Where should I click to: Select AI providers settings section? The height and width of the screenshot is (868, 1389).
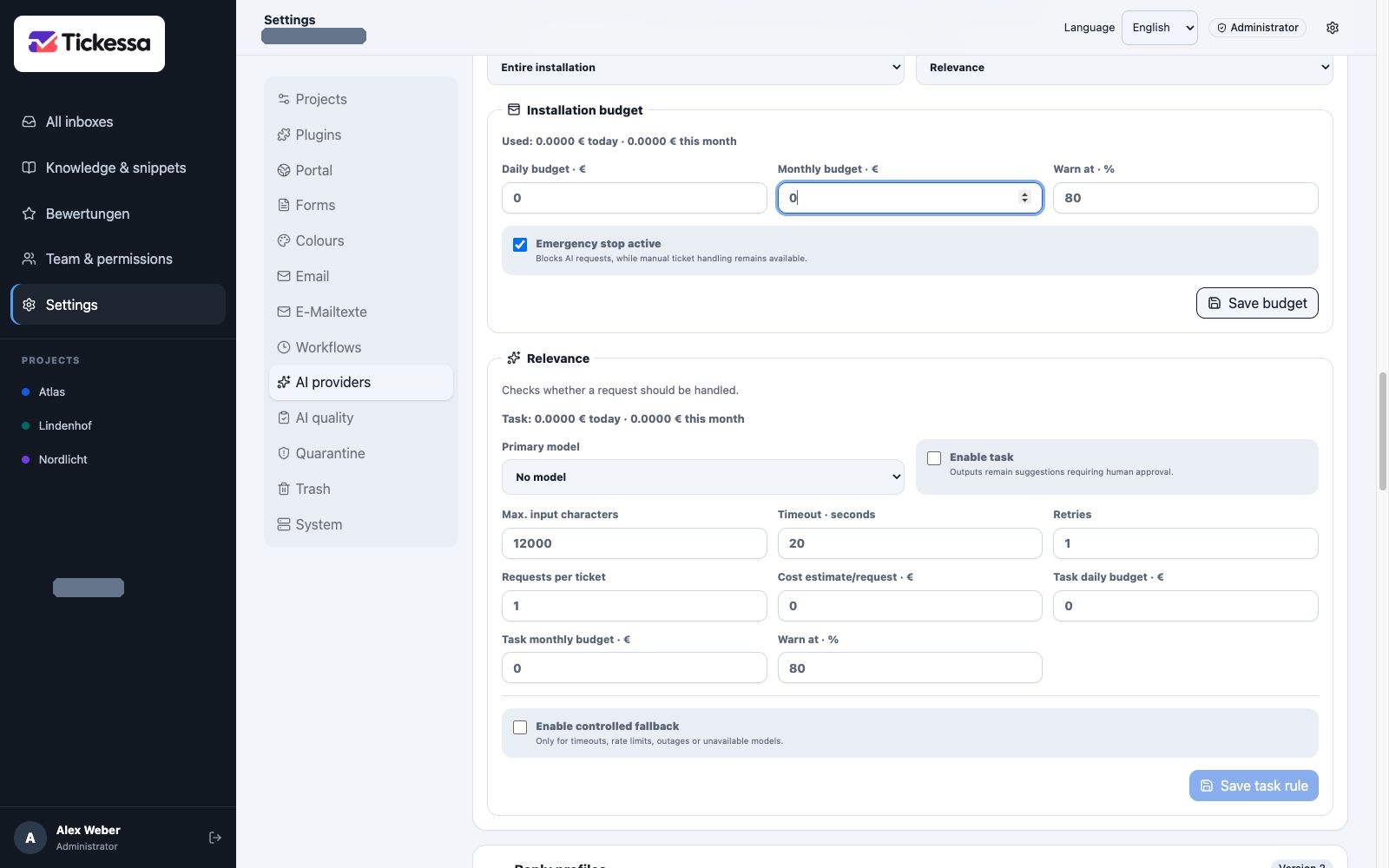click(x=361, y=382)
